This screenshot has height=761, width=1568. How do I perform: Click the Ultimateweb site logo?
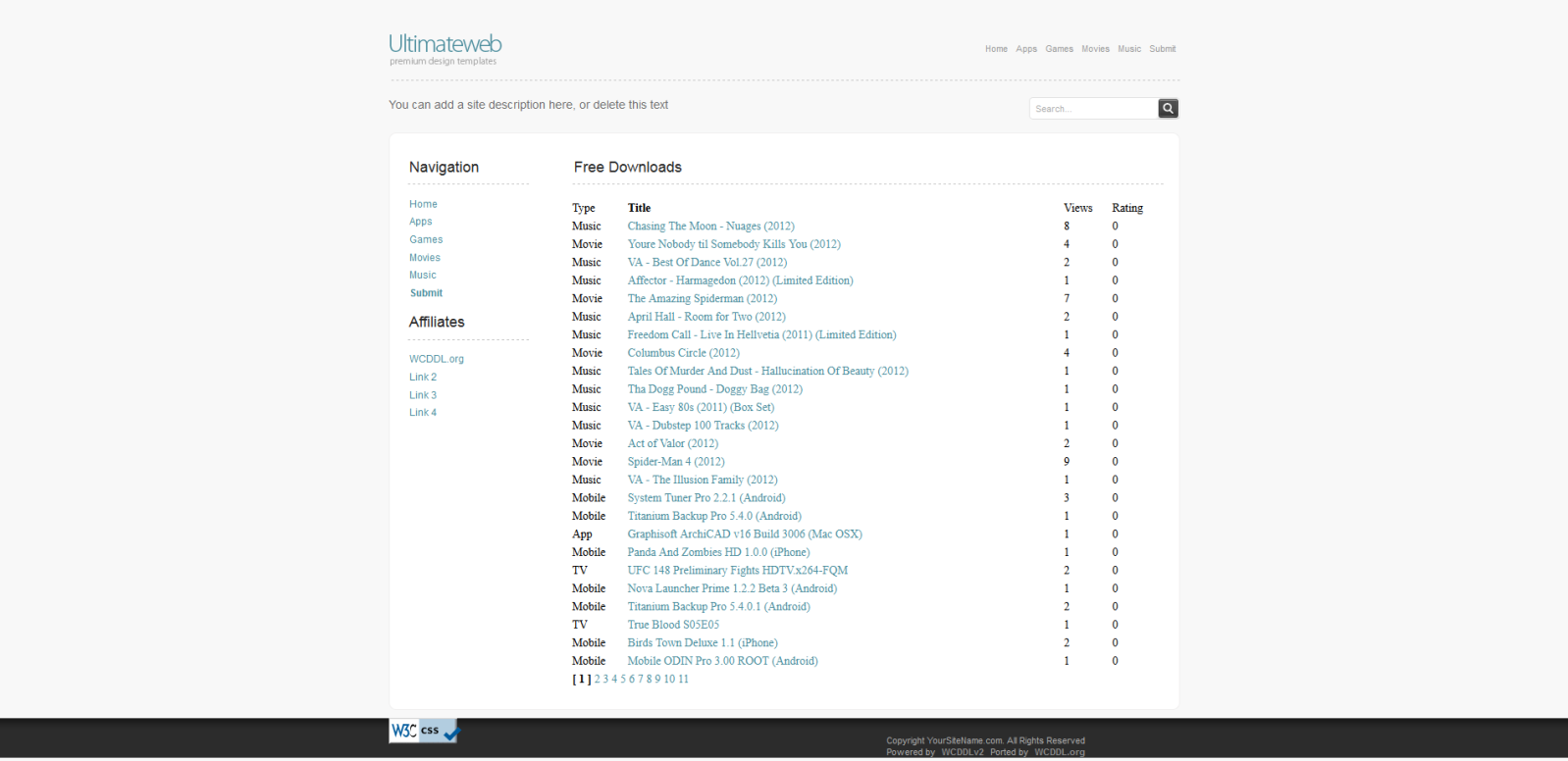[x=445, y=44]
